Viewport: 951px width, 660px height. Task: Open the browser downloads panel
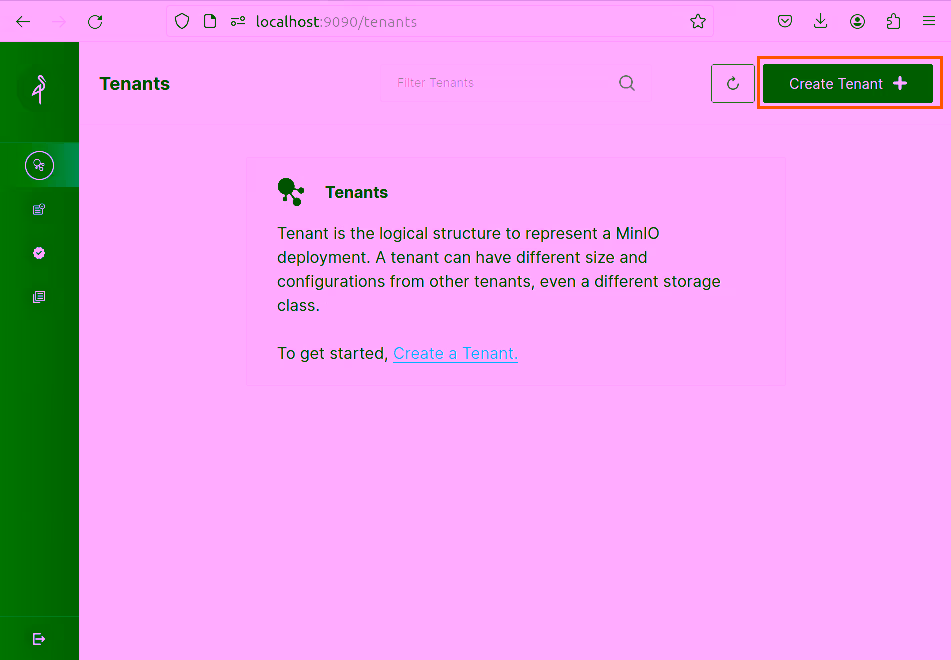pos(821,21)
